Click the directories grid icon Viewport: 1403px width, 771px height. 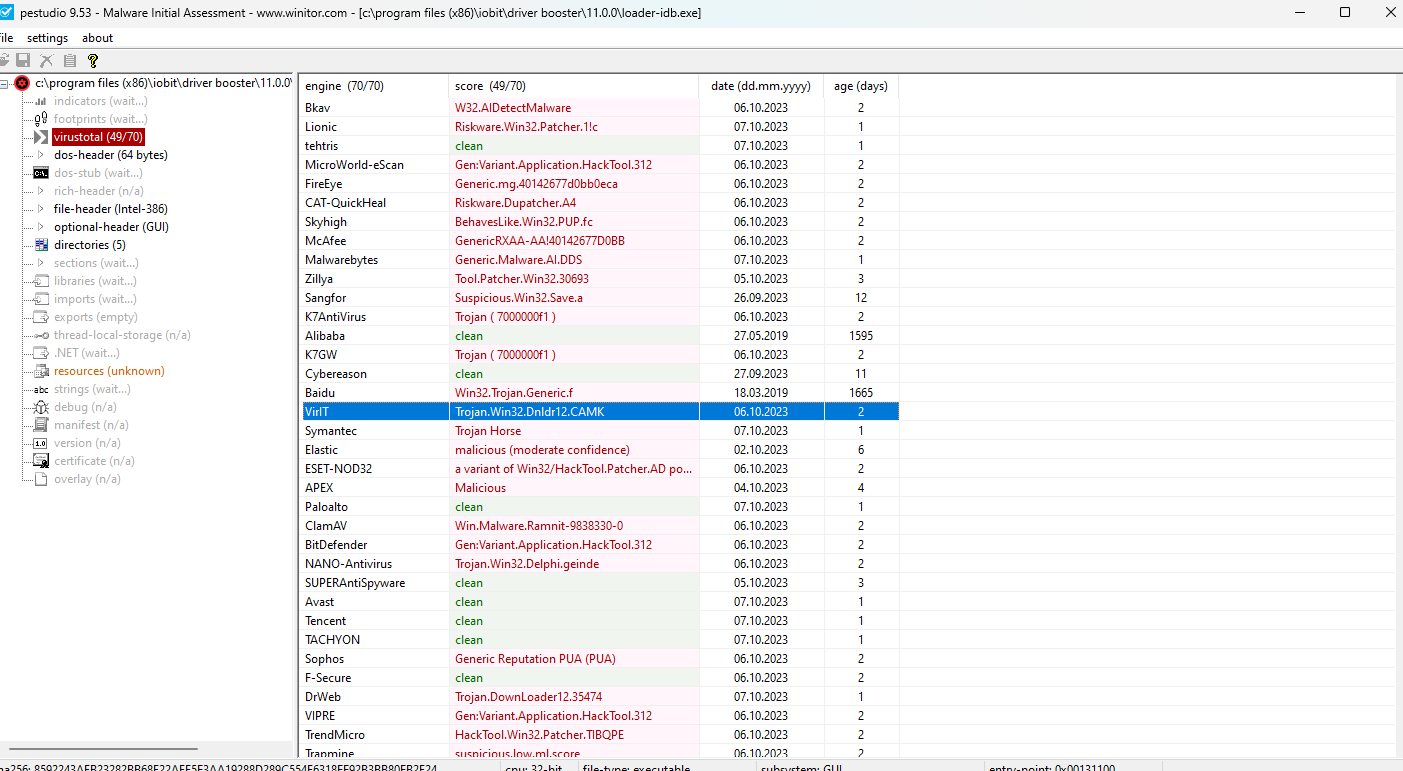[41, 245]
